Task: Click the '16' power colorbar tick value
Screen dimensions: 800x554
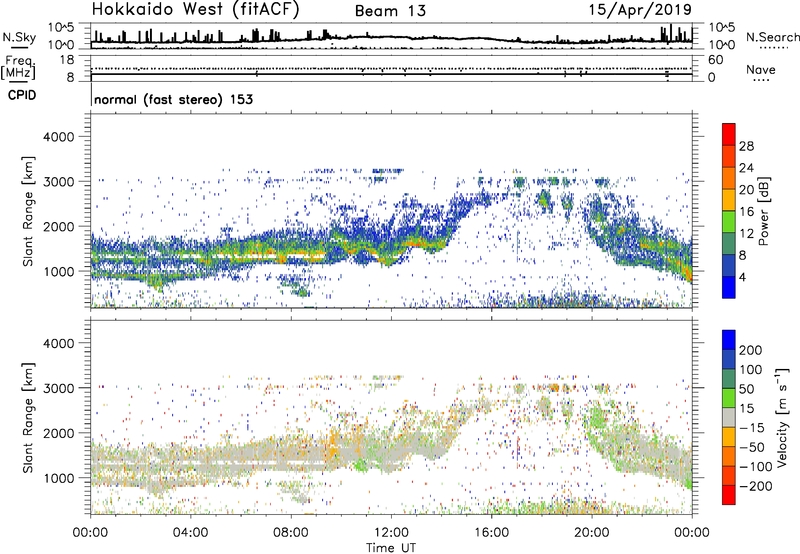Action: [746, 211]
